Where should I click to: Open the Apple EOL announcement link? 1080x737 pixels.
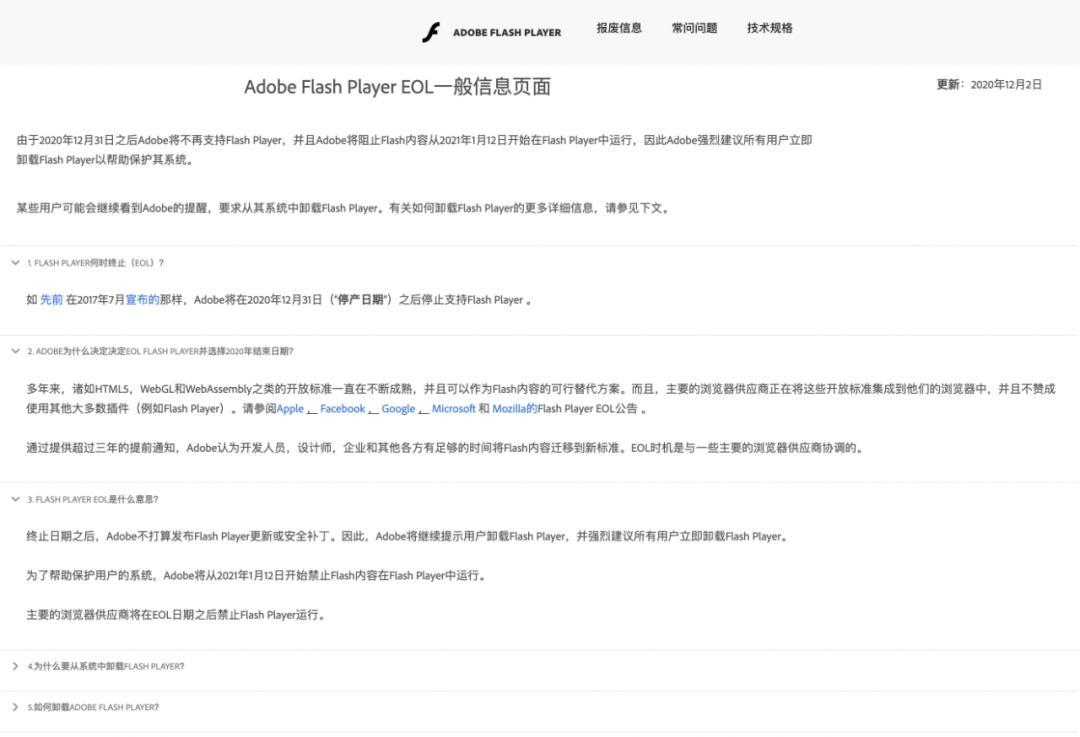pos(290,409)
